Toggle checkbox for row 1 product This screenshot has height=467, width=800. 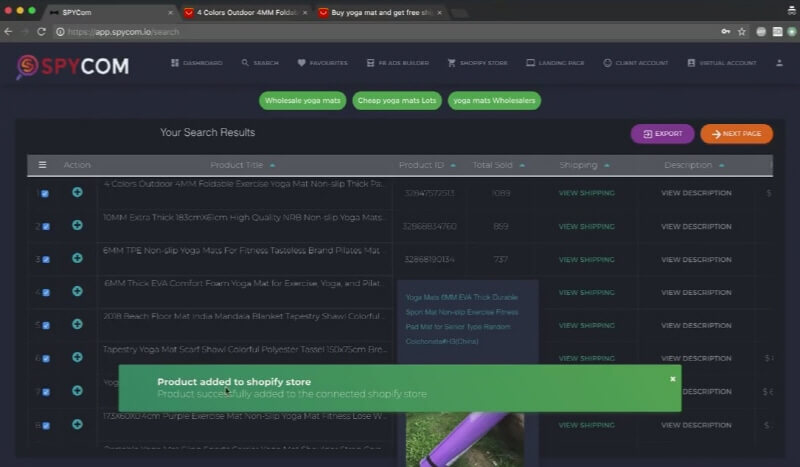[x=45, y=193]
